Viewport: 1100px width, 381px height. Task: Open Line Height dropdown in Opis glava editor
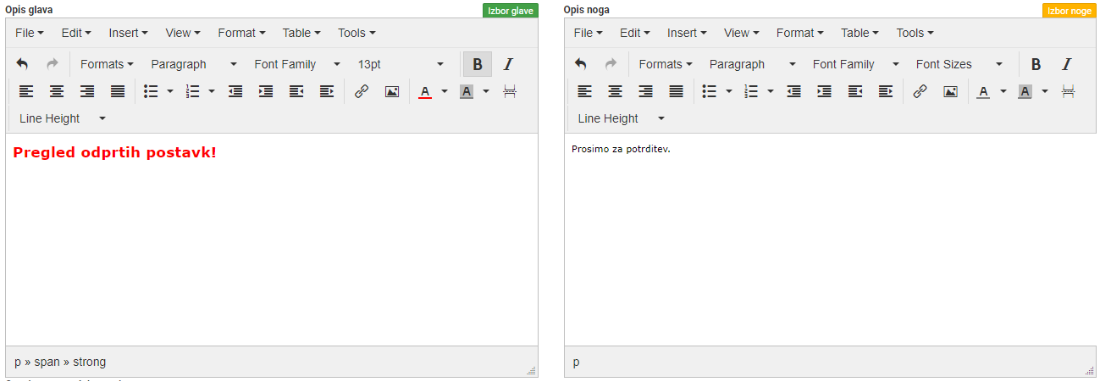62,119
